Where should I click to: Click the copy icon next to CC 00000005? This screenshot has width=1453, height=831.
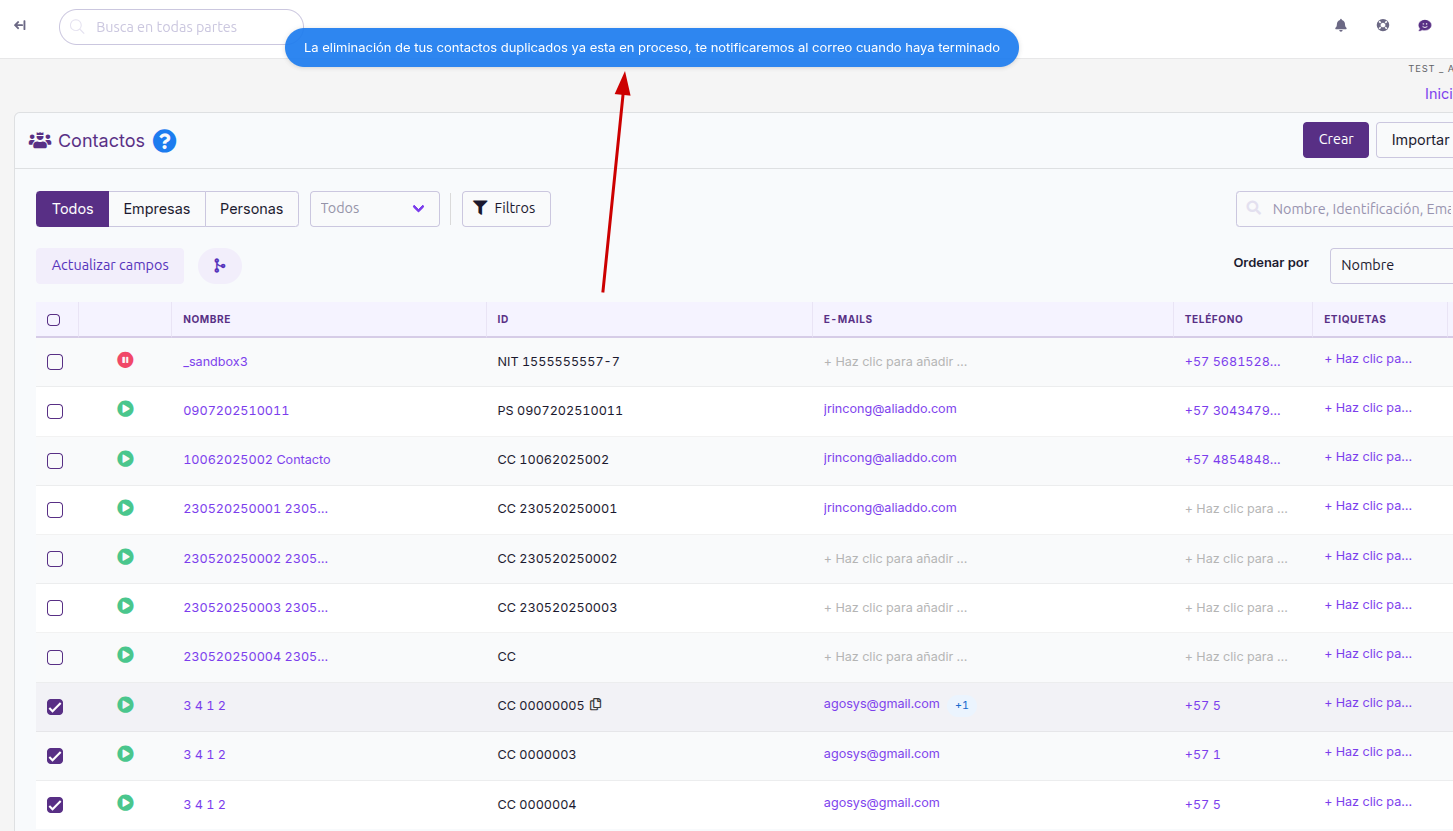point(596,704)
